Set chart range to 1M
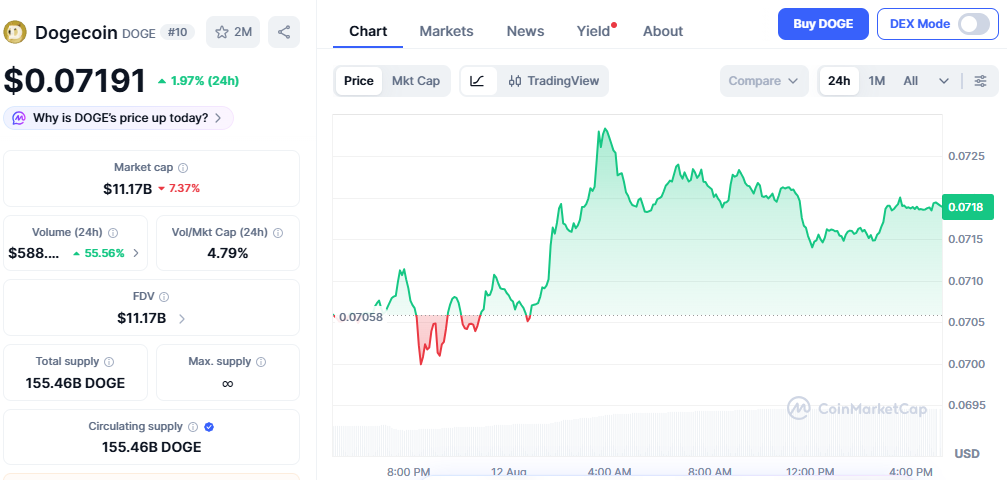The height and width of the screenshot is (480, 1007). point(877,81)
